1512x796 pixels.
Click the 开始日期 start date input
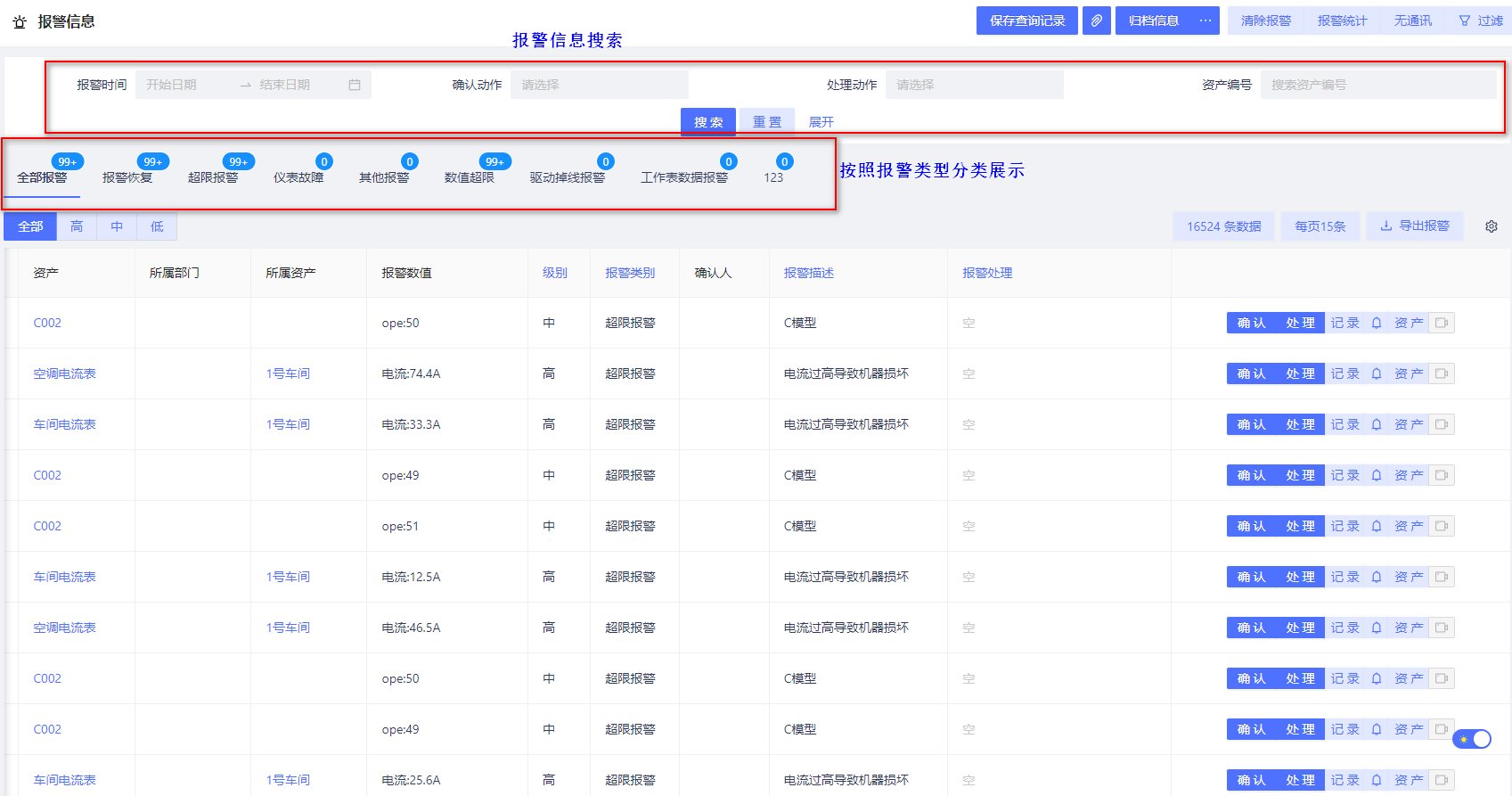pos(187,85)
